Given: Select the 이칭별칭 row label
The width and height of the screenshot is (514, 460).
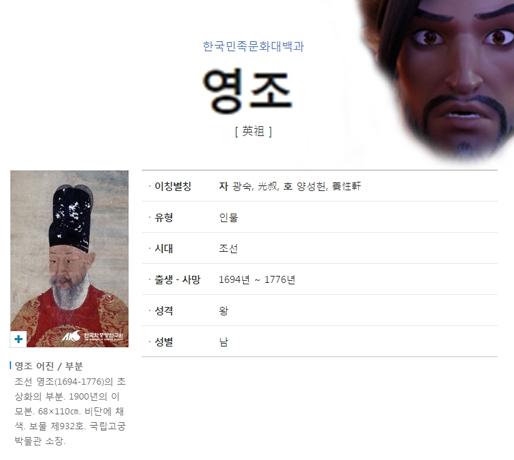Looking at the screenshot, I should tap(172, 186).
